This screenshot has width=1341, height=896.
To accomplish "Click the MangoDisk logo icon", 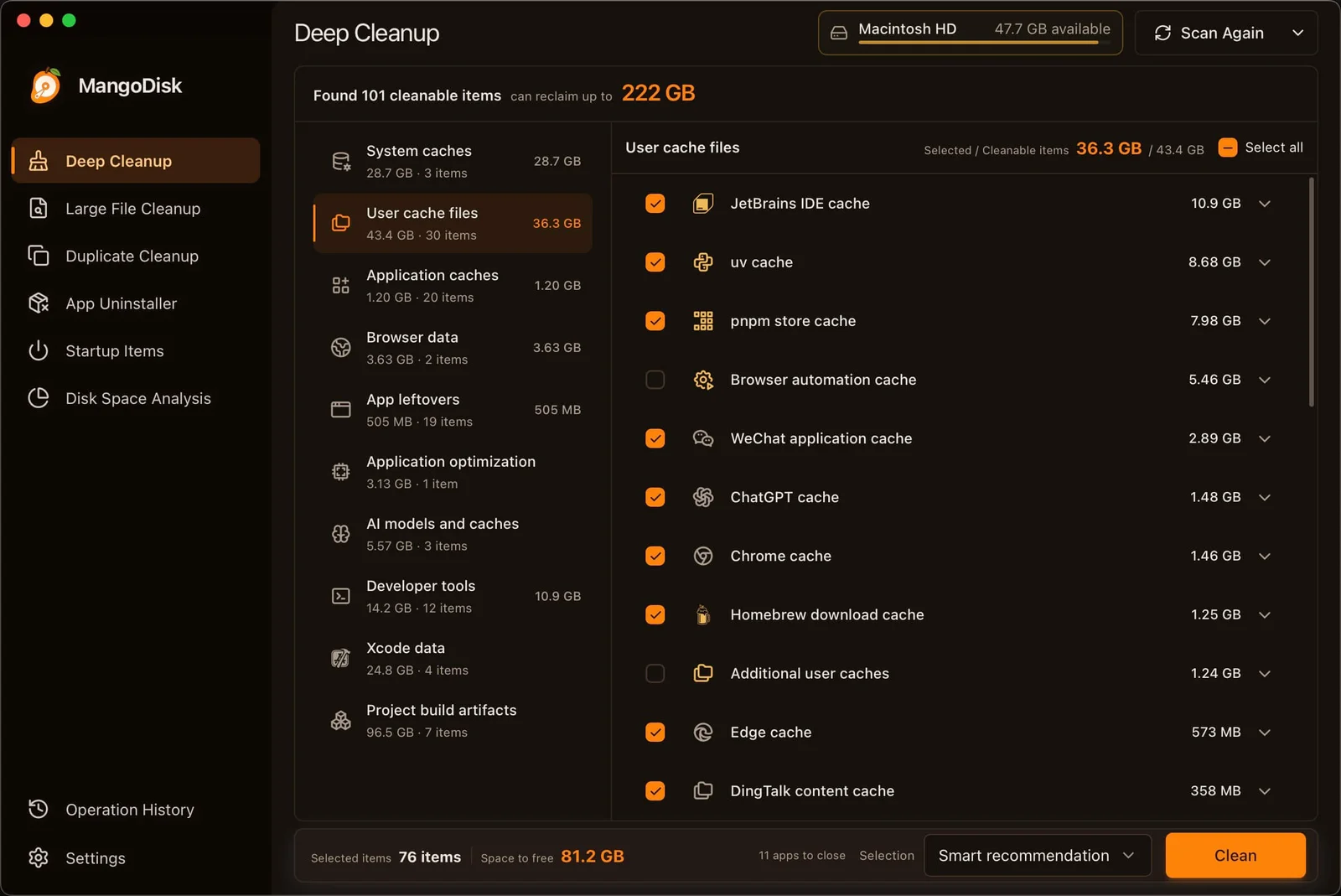I will 46,85.
